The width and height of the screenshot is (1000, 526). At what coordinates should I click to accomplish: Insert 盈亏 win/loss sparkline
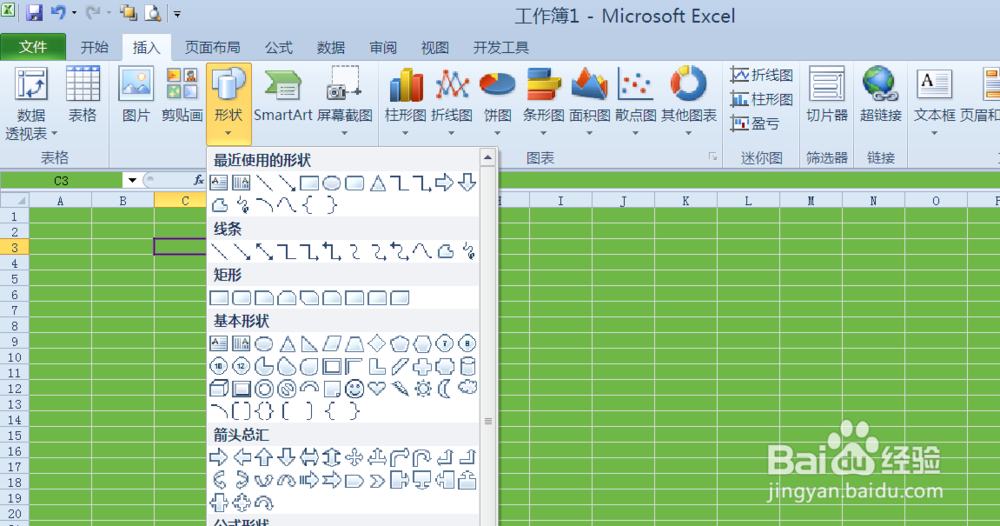pyautogui.click(x=755, y=123)
